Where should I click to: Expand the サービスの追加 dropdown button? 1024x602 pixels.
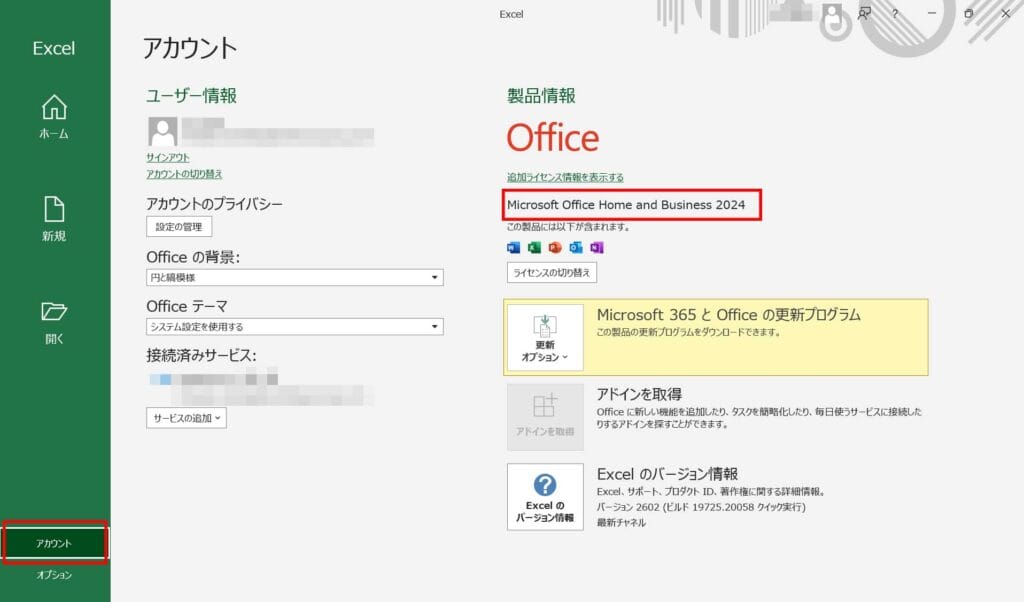point(187,418)
